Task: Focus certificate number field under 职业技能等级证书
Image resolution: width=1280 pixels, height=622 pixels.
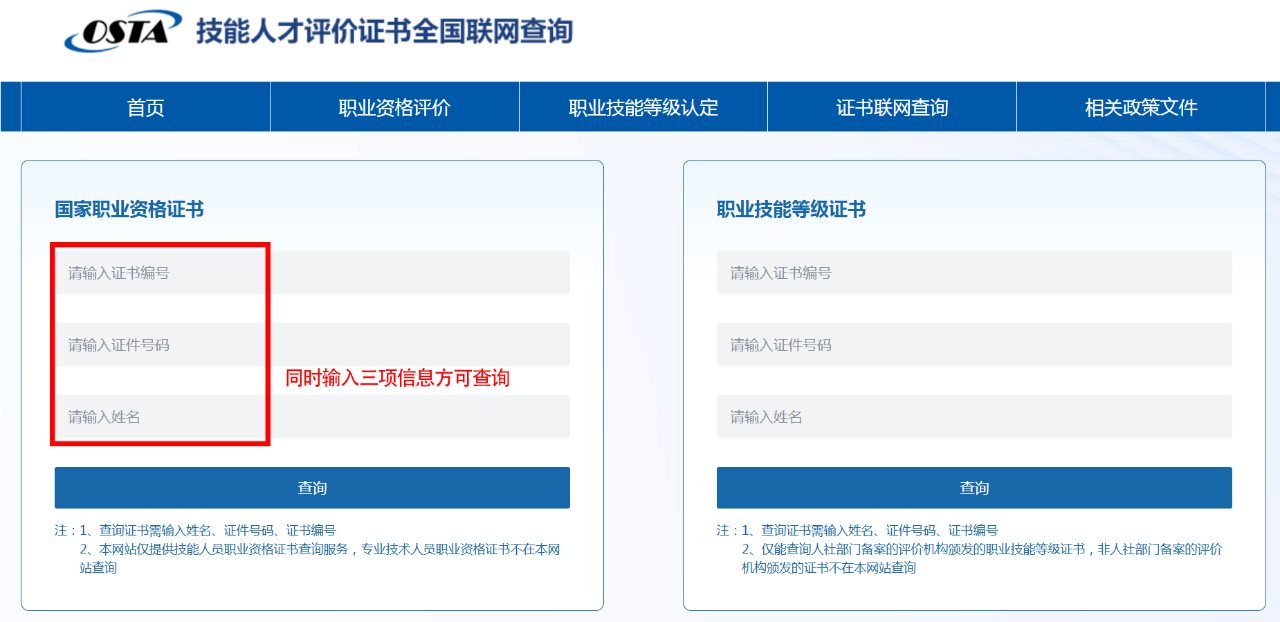Action: coord(974,273)
